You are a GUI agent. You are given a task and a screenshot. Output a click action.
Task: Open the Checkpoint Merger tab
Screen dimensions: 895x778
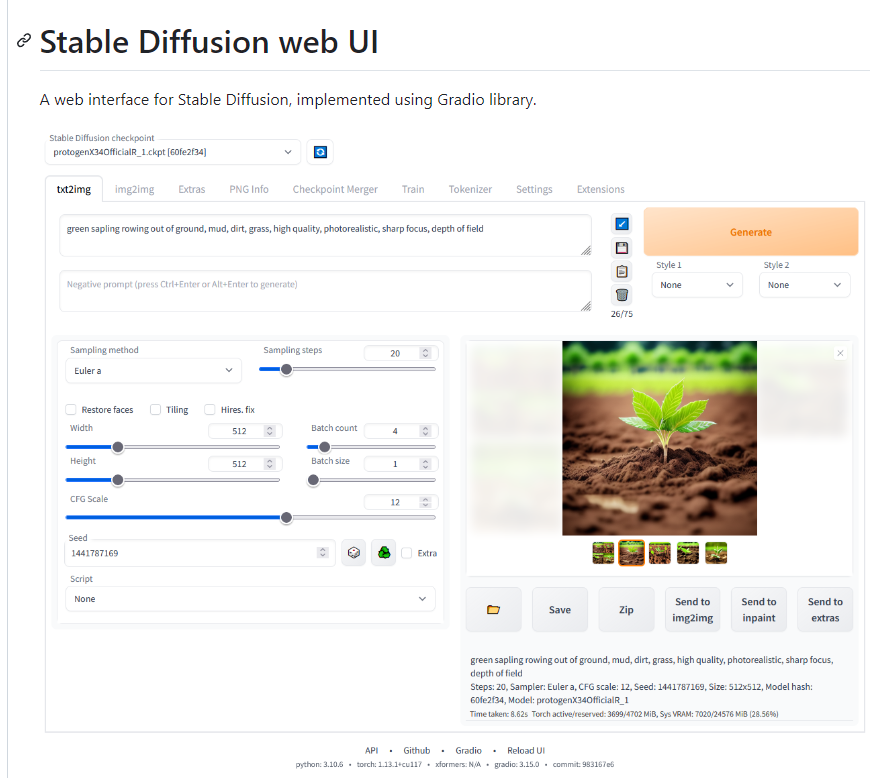pos(335,189)
